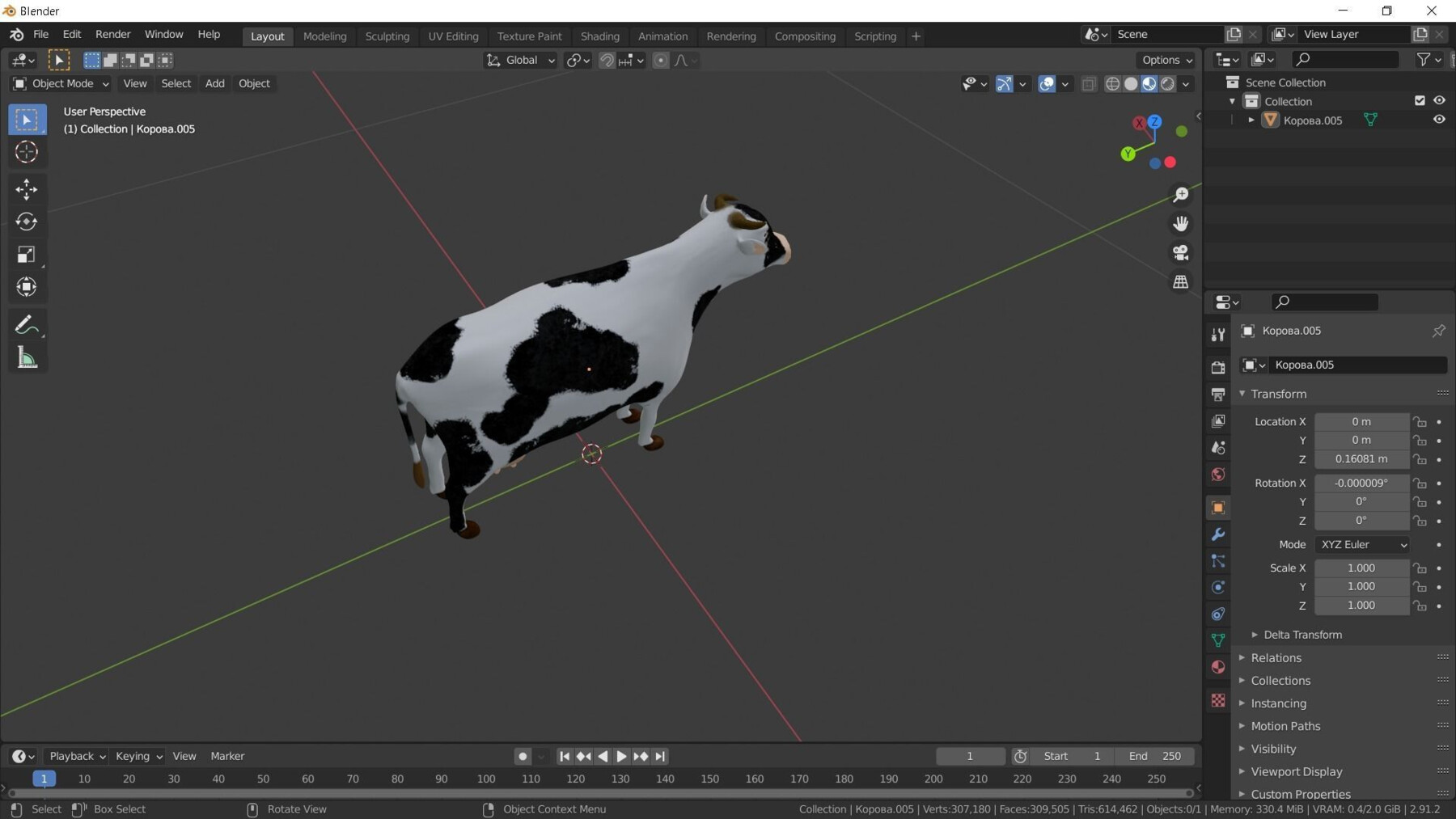
Task: Select the Move tool
Action: click(x=27, y=189)
